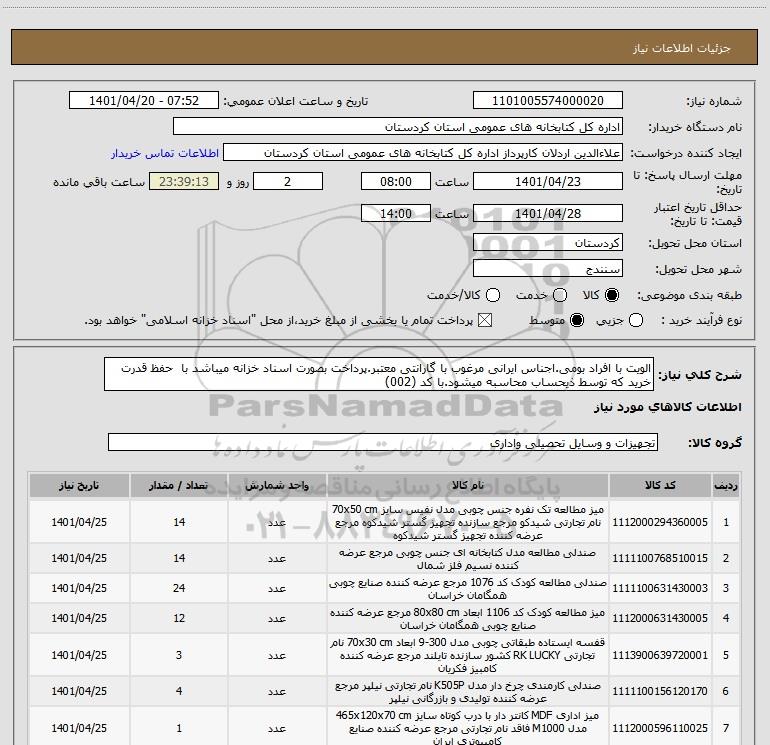
Task: Click price validity time 14:00
Action: (396, 213)
